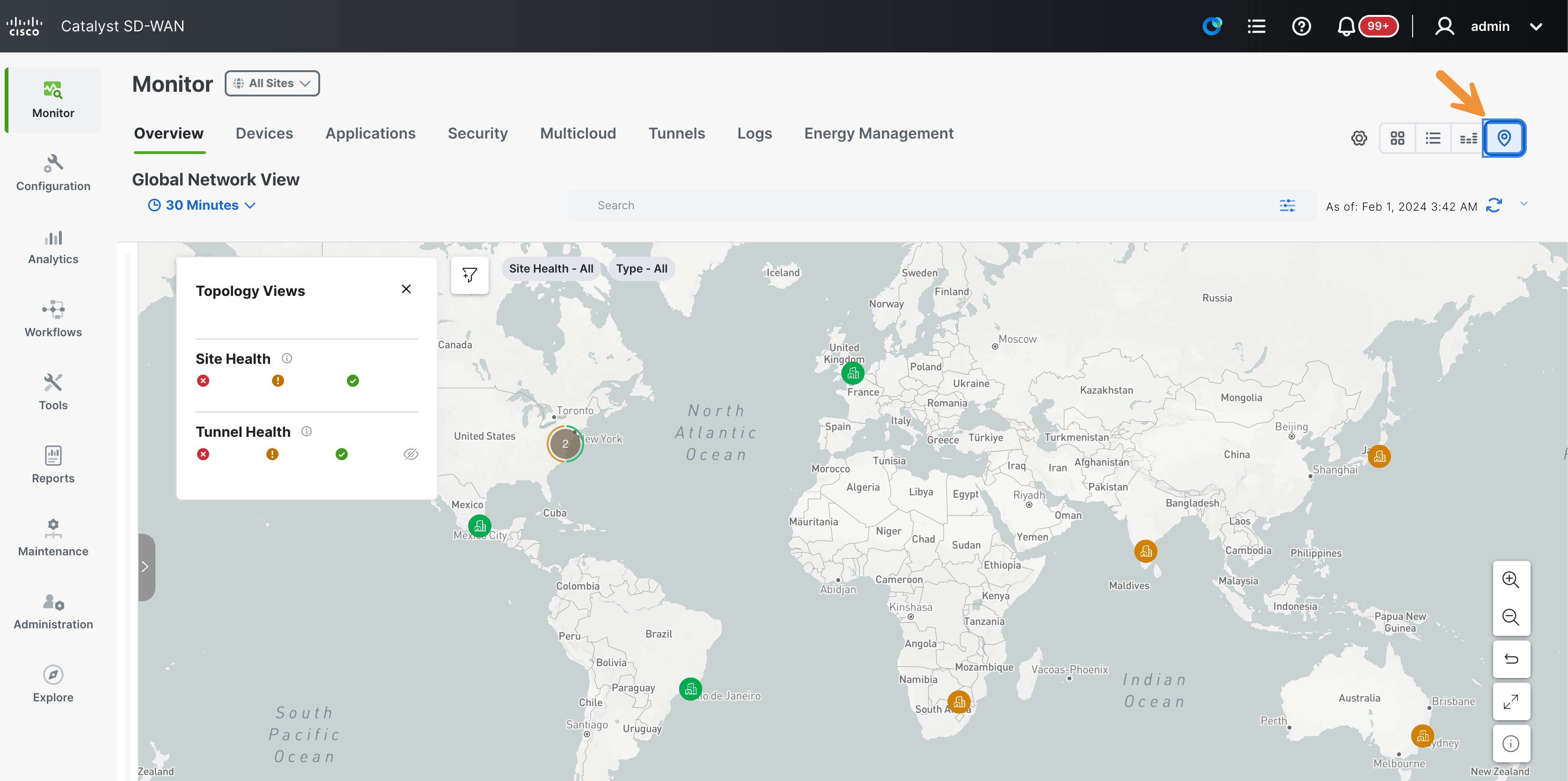Open the blue AI assistant icon
This screenshot has height=781, width=1568.
coord(1212,26)
